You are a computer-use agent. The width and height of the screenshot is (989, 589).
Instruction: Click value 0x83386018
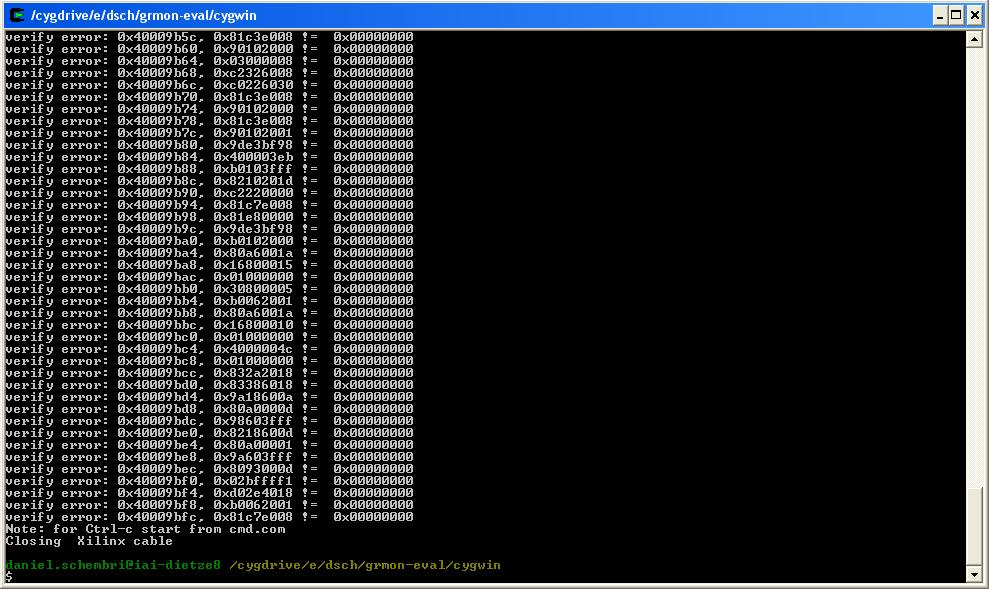254,385
